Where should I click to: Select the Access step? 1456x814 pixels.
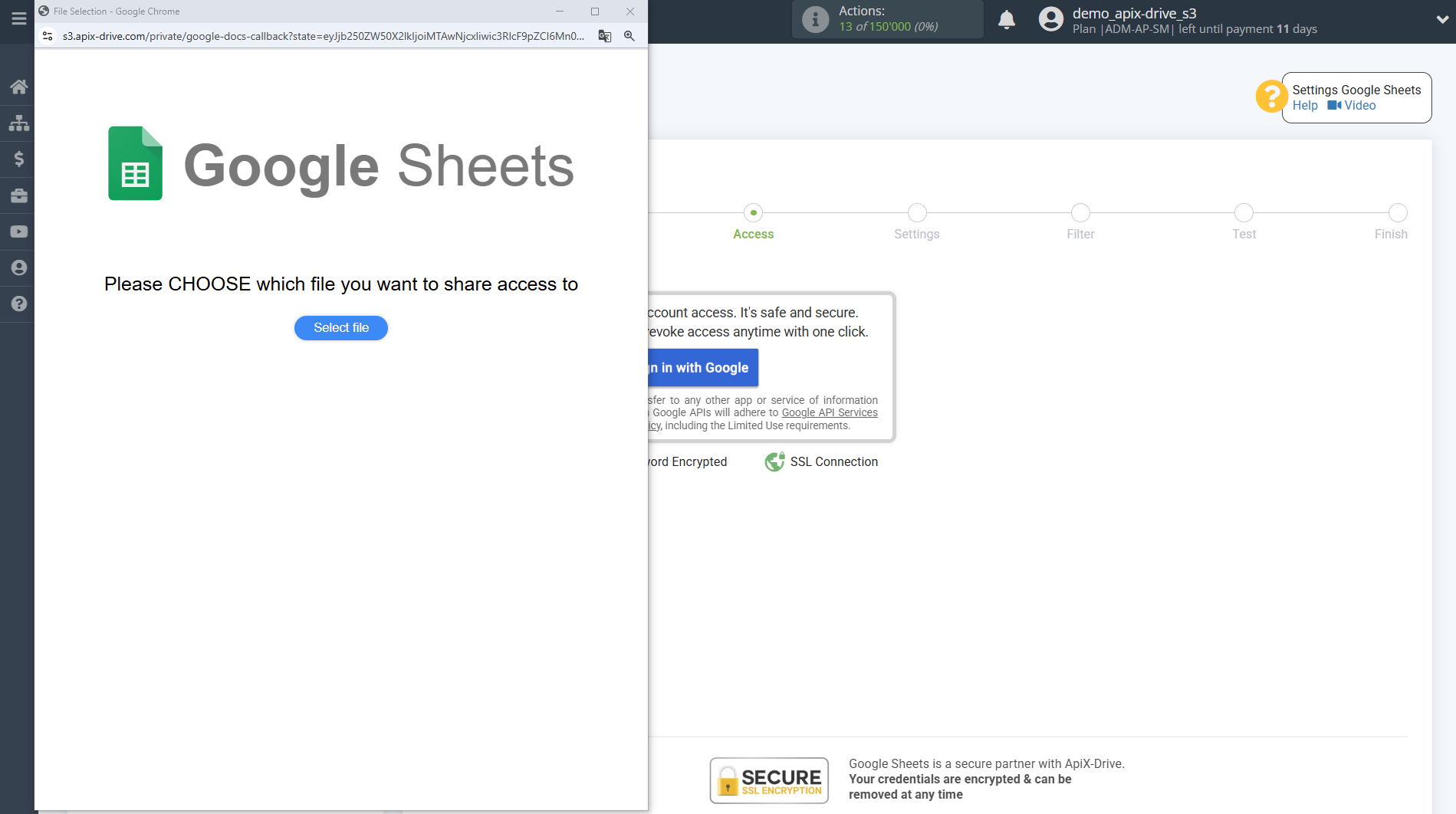[753, 222]
